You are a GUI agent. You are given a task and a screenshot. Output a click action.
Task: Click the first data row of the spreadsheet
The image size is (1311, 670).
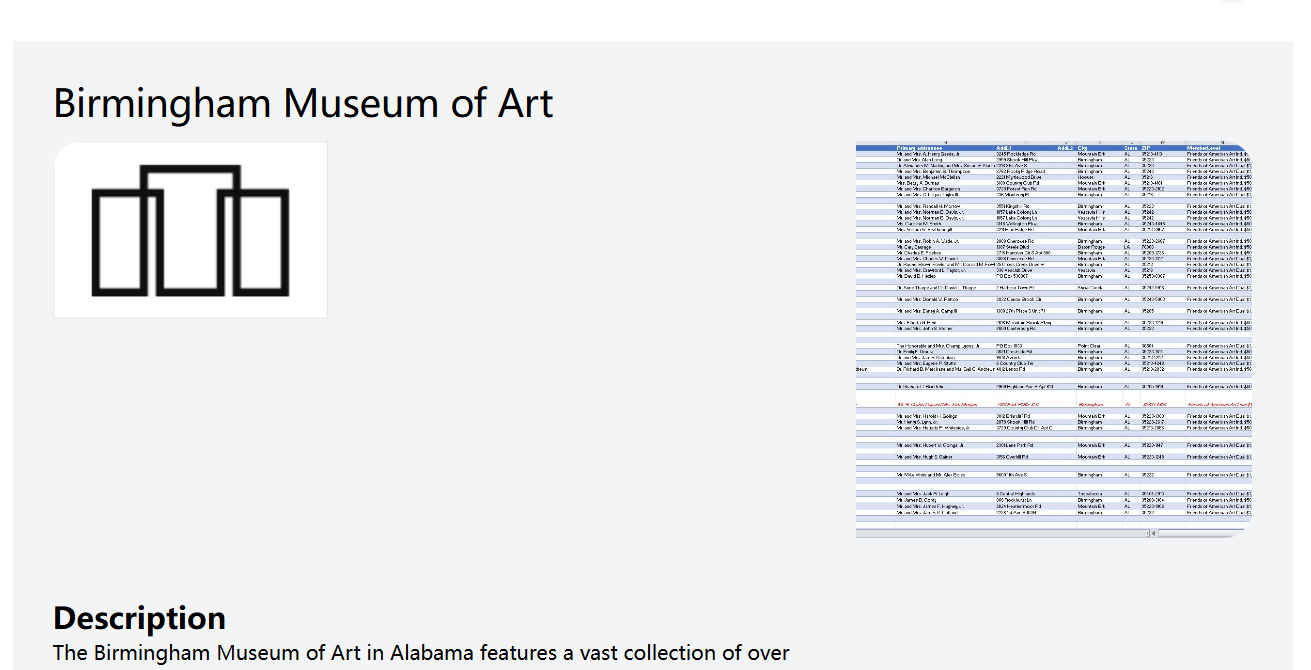point(1053,154)
